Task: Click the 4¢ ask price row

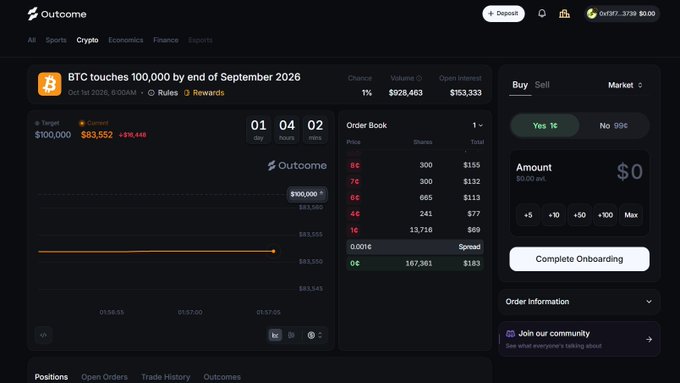Action: pos(415,213)
